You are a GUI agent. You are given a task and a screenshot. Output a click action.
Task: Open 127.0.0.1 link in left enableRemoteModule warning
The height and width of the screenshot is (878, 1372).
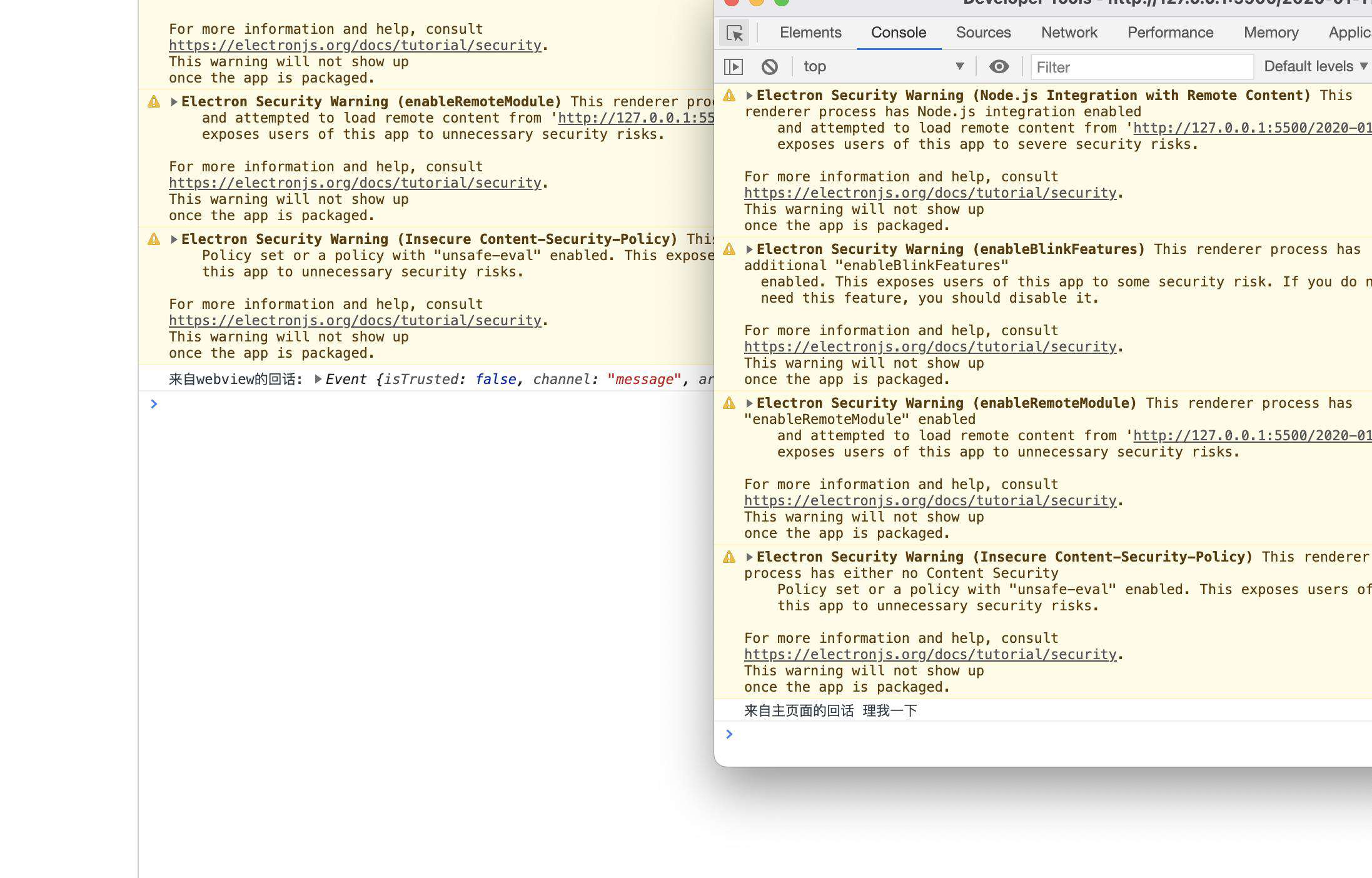tap(635, 118)
